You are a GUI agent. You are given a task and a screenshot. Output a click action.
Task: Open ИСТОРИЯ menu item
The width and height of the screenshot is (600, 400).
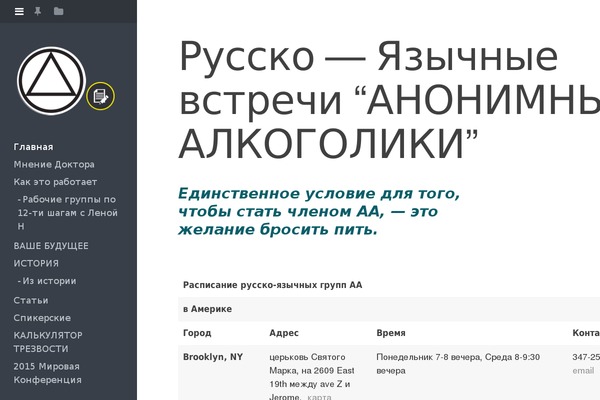(36, 263)
